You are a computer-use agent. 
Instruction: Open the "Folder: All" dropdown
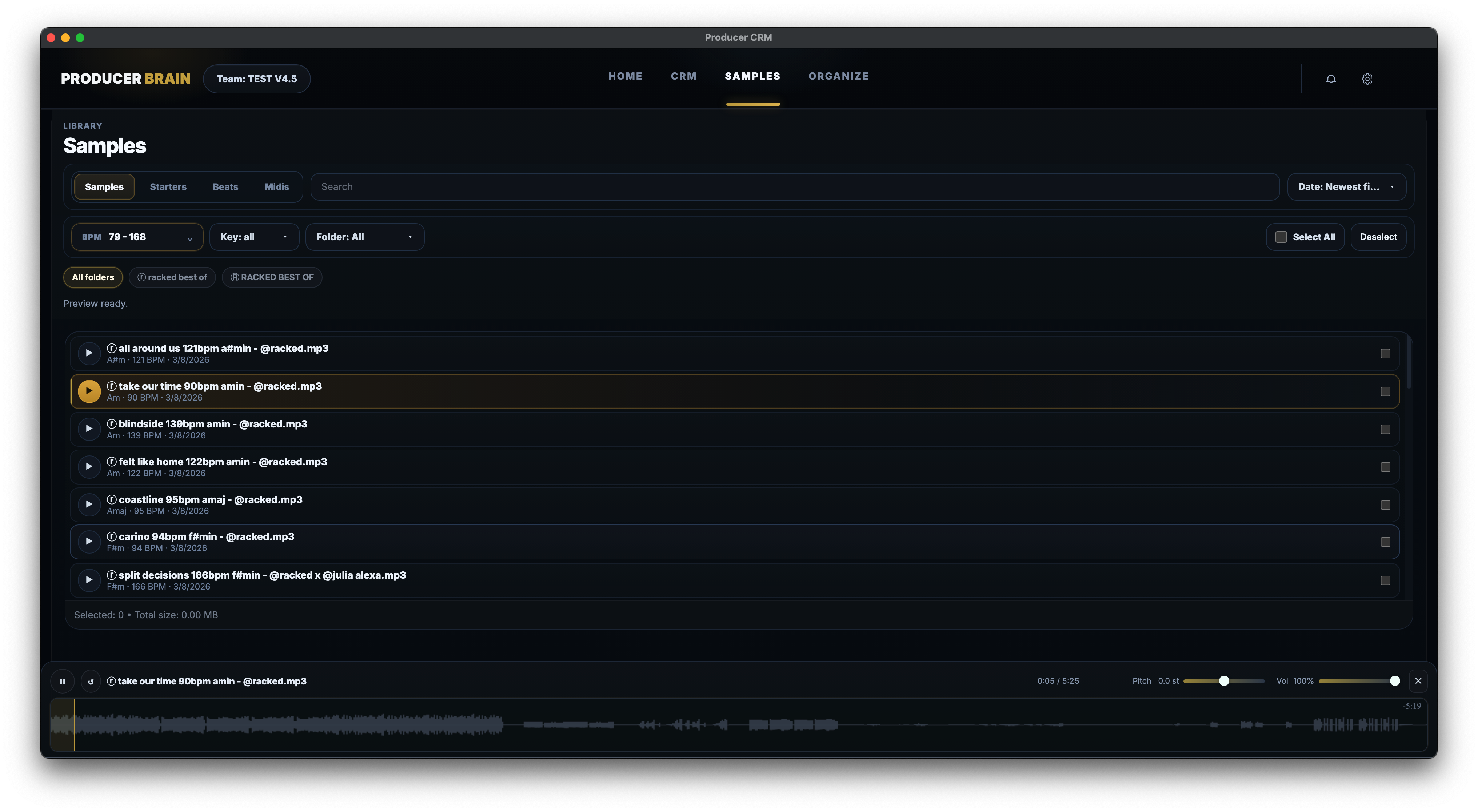(364, 236)
